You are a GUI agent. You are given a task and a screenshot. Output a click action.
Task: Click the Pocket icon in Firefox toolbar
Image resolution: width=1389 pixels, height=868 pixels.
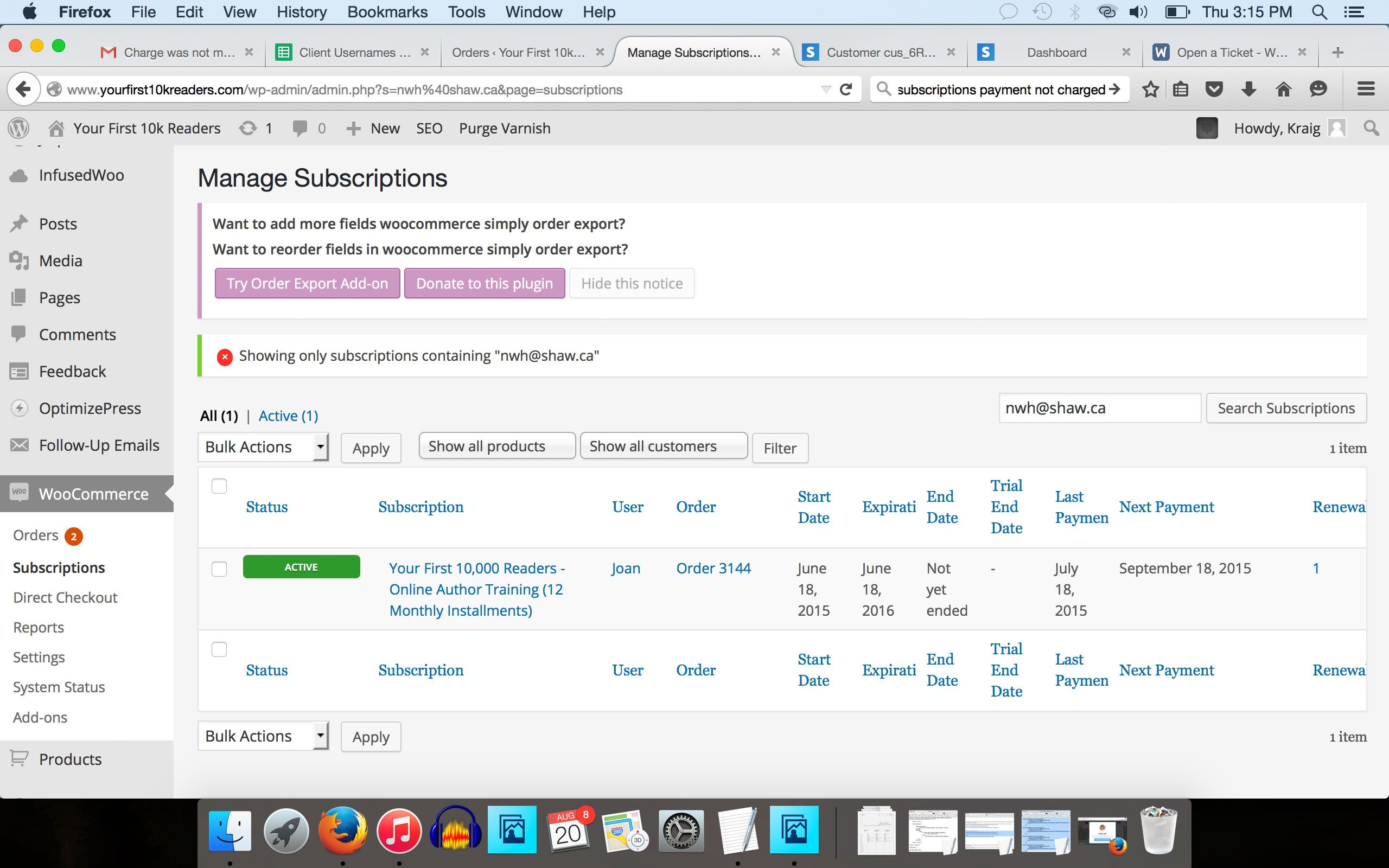pos(1214,90)
